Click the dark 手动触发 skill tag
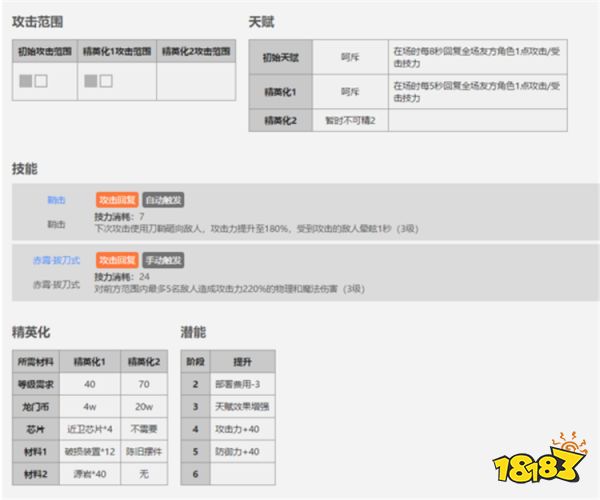The height and width of the screenshot is (500, 600). coord(163,260)
